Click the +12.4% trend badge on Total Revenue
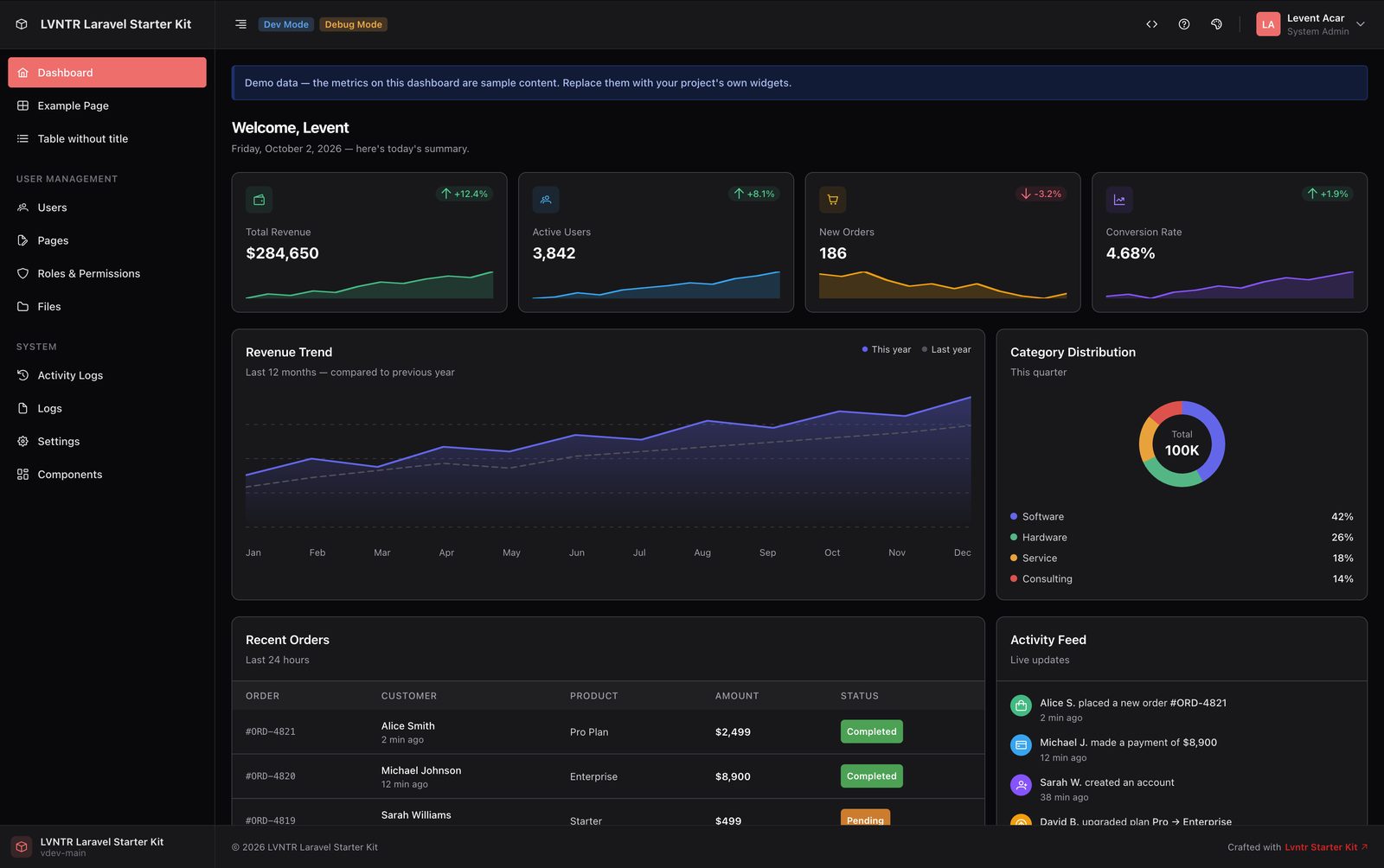 [465, 194]
